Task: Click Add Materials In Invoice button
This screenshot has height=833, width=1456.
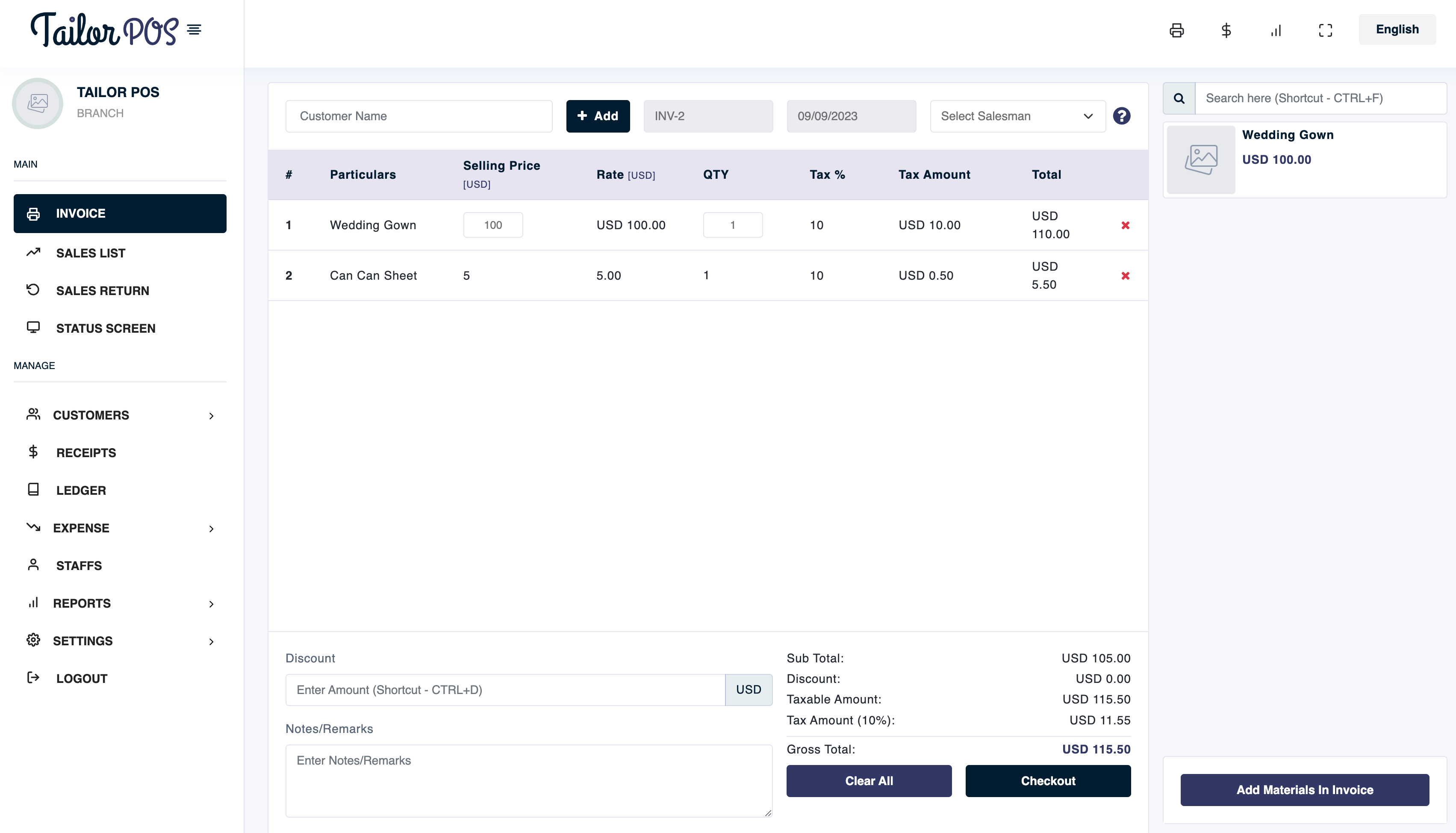Action: (x=1304, y=790)
